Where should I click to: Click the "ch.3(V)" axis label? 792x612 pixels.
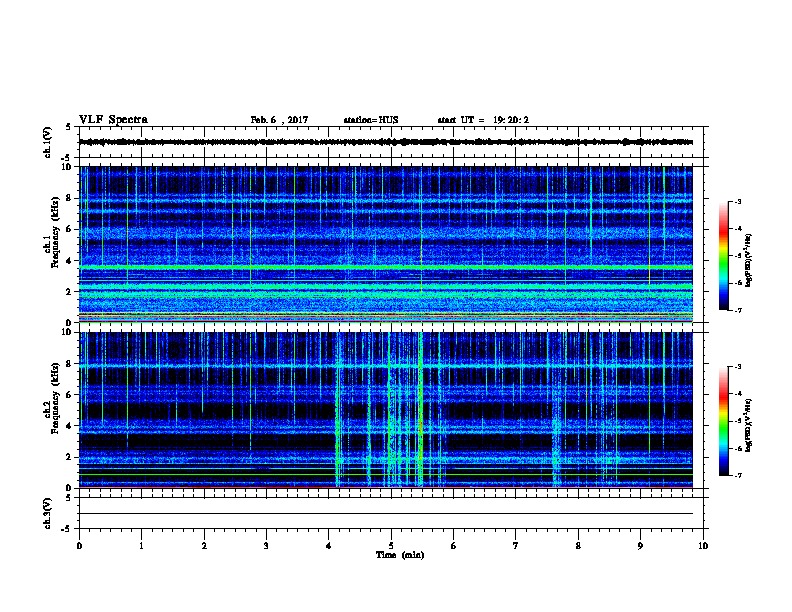pyautogui.click(x=47, y=513)
